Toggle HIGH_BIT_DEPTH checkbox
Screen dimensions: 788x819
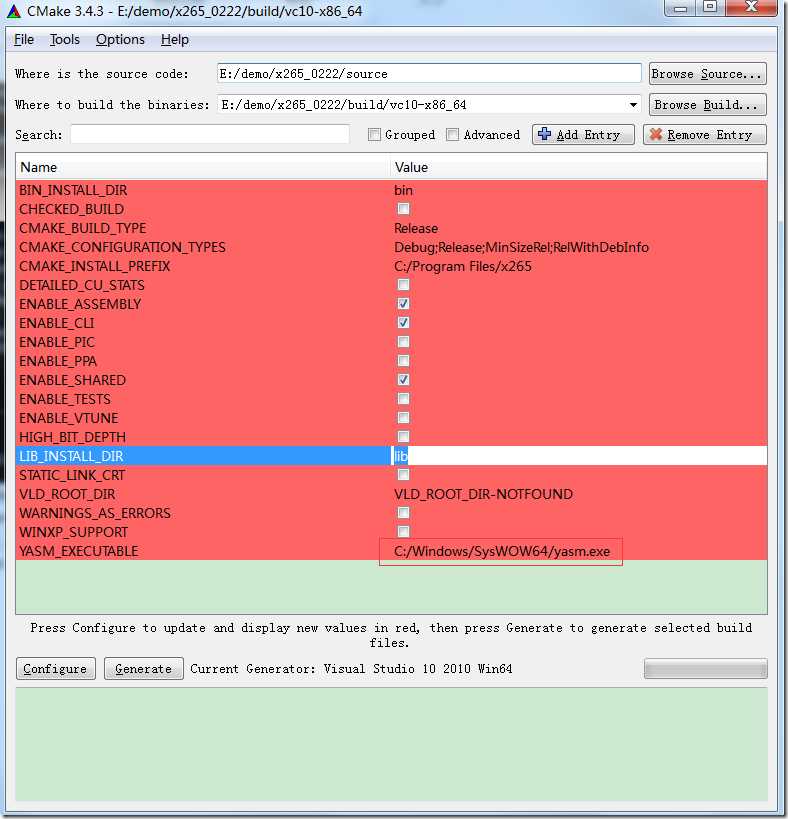click(x=403, y=436)
